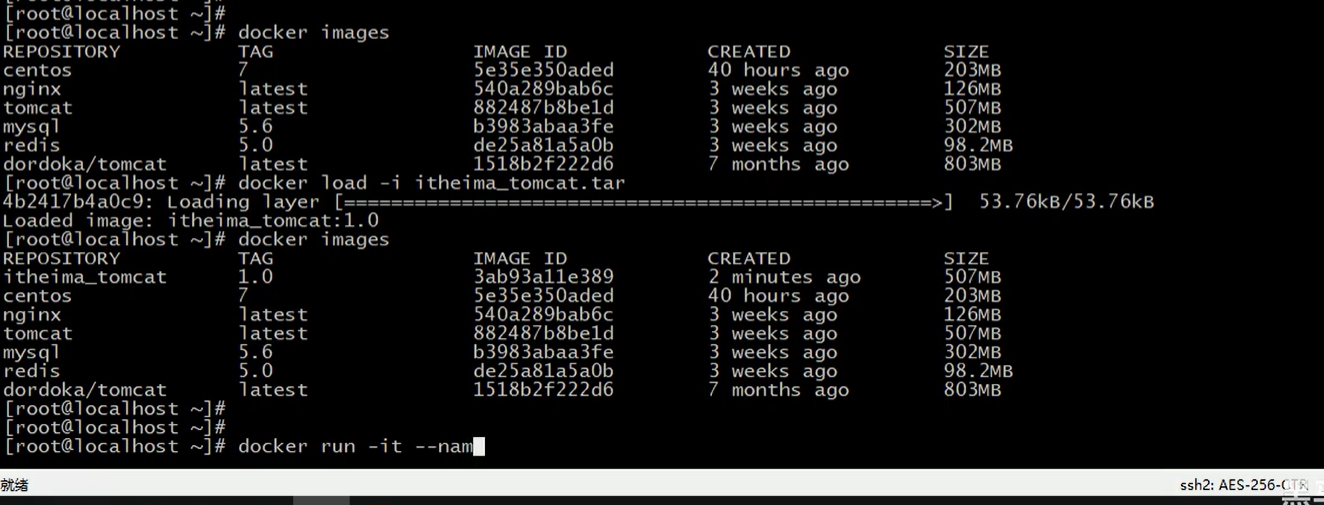Screen dimensions: 1324x505
Task: Select 'centos' in the first images listing
Action: click(x=37, y=70)
